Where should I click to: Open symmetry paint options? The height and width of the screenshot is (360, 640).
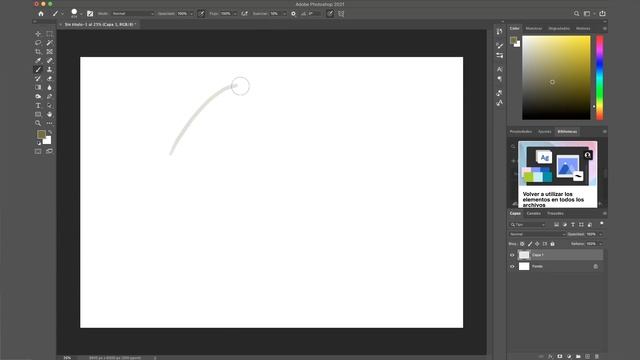[341, 13]
